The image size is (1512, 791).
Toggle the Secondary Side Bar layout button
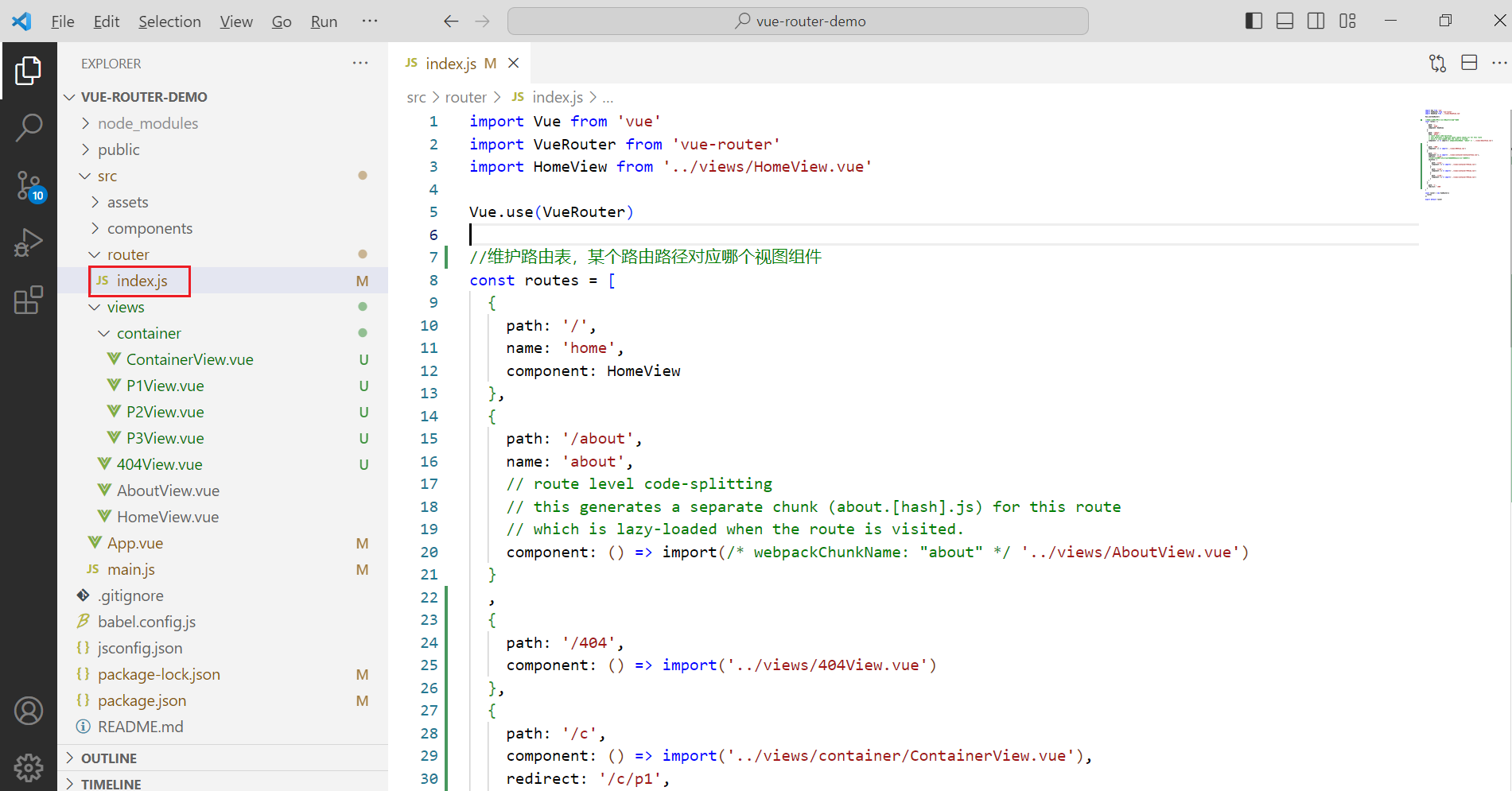1316,21
